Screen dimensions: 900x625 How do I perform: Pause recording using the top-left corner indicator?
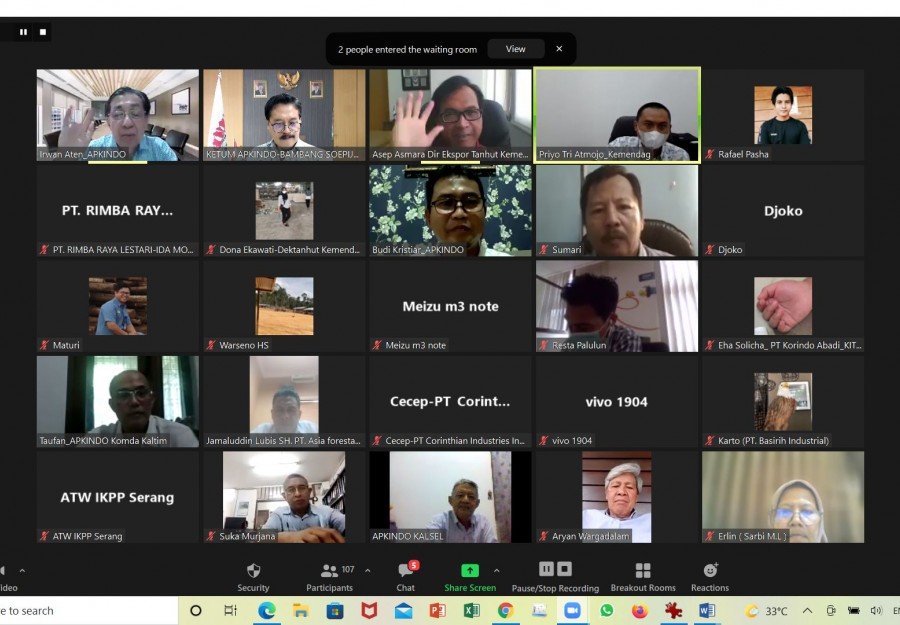(x=24, y=32)
